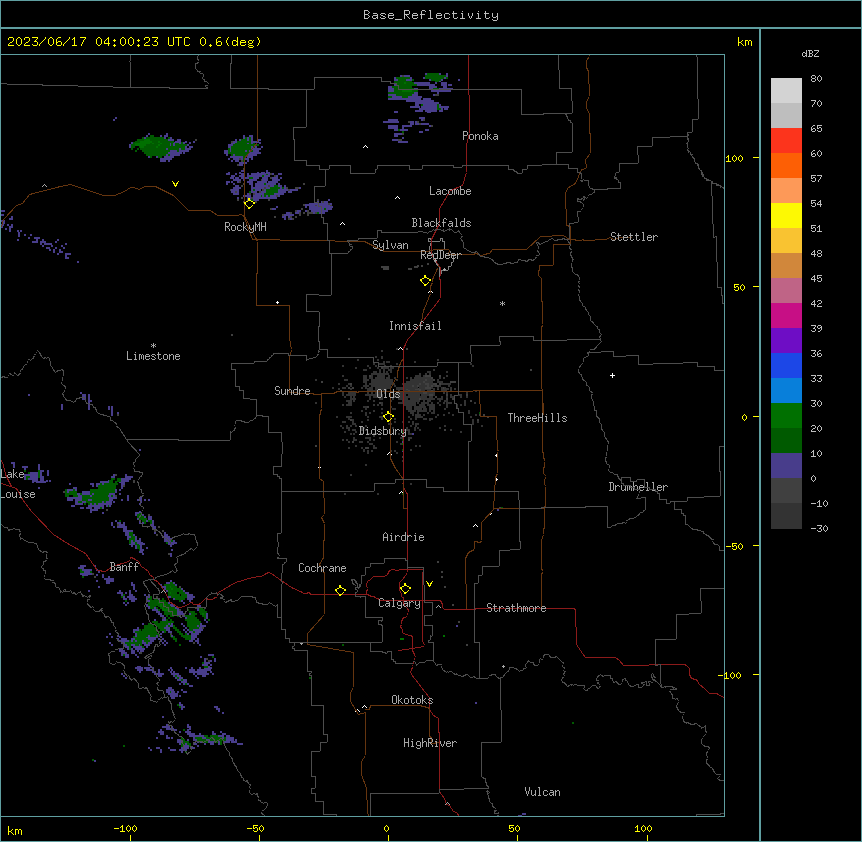Click the Lake Louise label
This screenshot has width=862, height=842.
click(x=18, y=484)
